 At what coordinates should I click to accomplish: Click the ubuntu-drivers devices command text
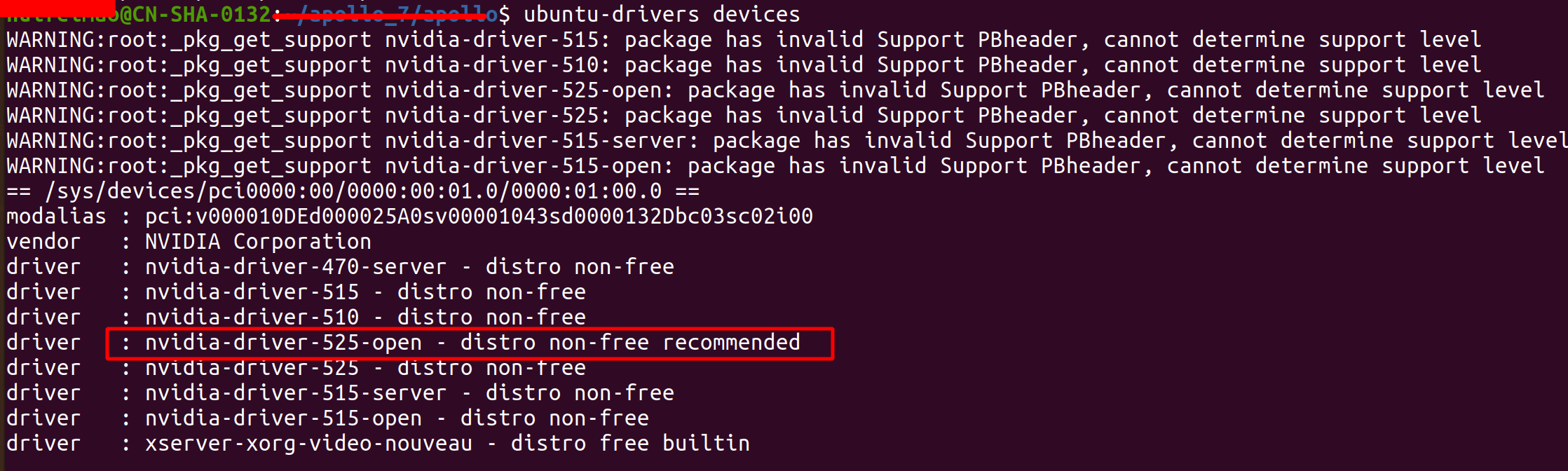[x=662, y=14]
